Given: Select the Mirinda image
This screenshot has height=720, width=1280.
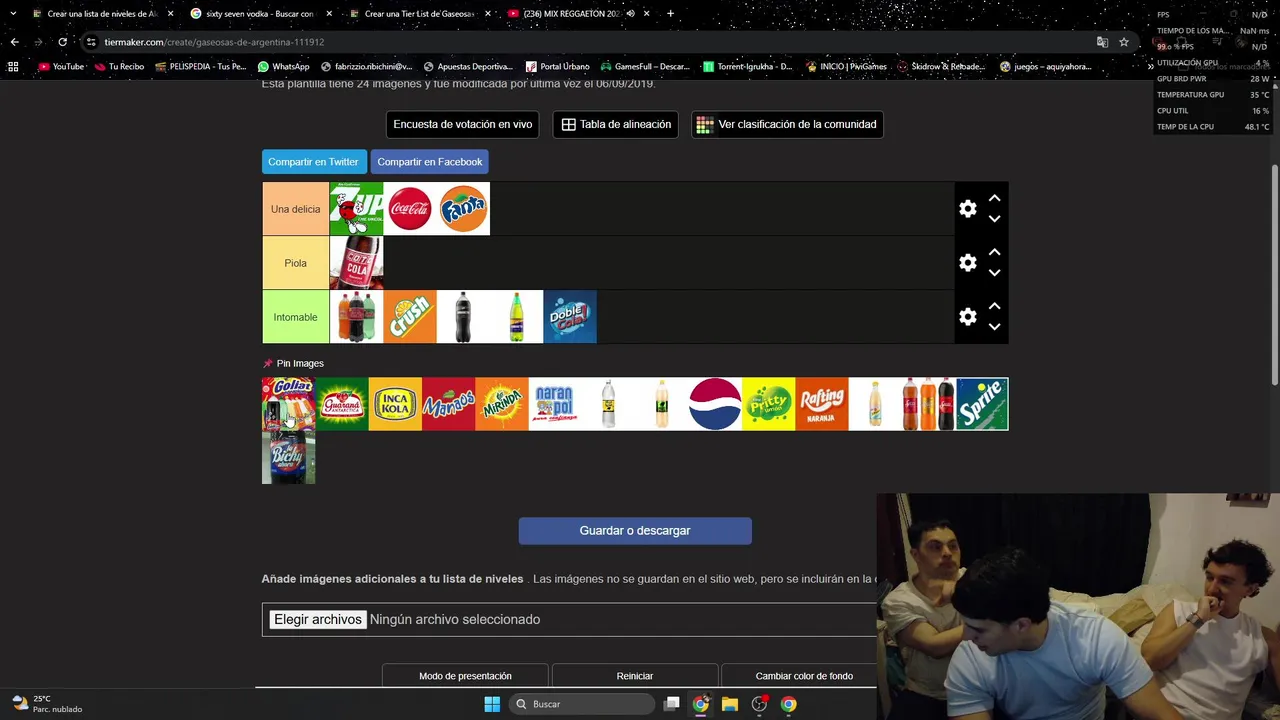Looking at the screenshot, I should pyautogui.click(x=502, y=404).
